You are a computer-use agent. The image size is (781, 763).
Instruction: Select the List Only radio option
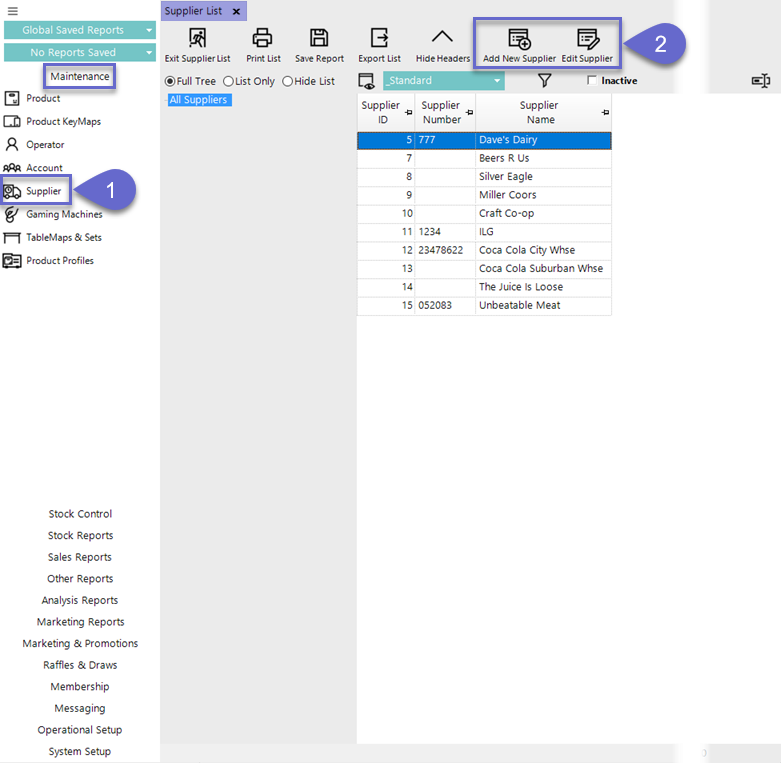229,81
